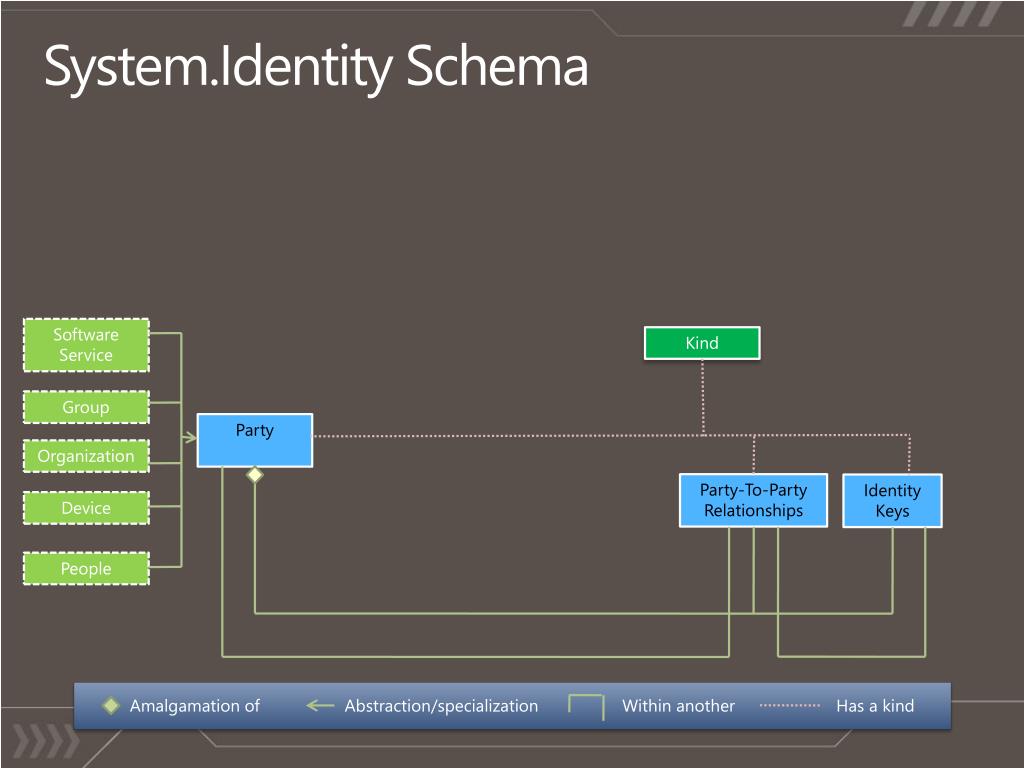
Task: Click the arrowhead pointing into Party
Action: tap(189, 437)
